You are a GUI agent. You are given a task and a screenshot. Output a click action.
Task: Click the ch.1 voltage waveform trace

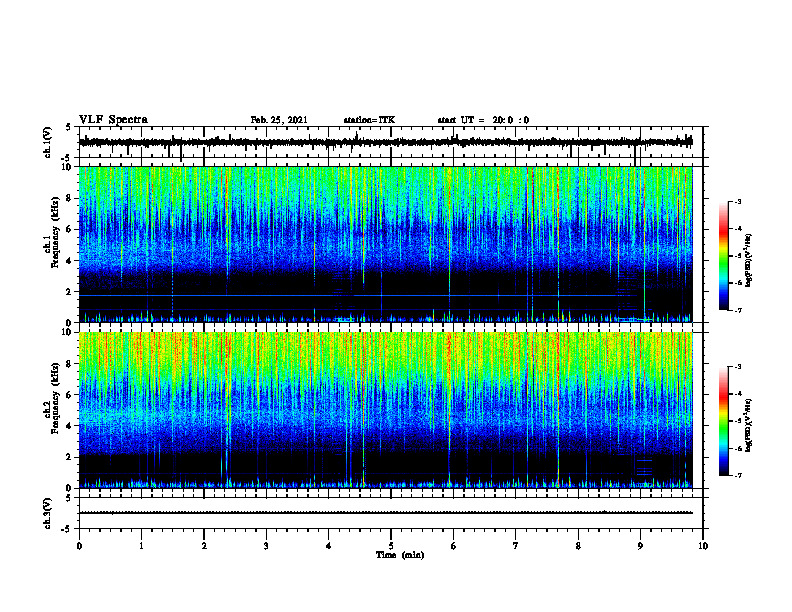(x=385, y=142)
